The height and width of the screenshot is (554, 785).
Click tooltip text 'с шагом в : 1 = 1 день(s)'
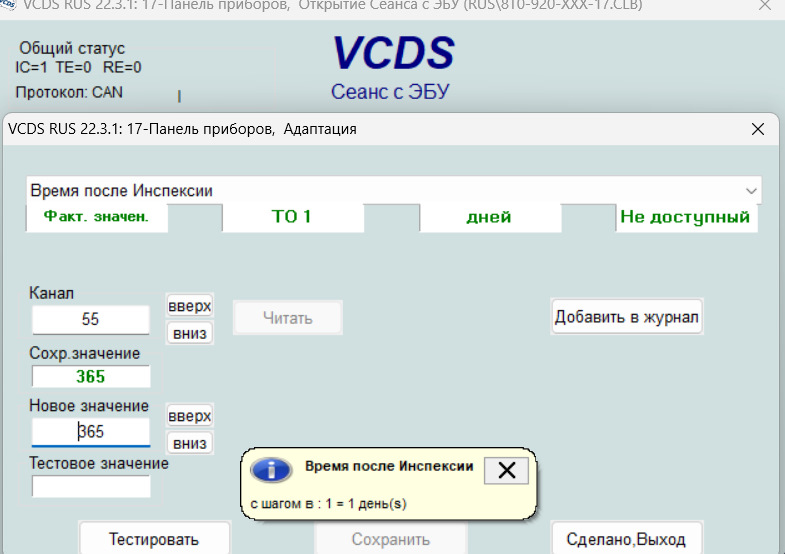(328, 503)
